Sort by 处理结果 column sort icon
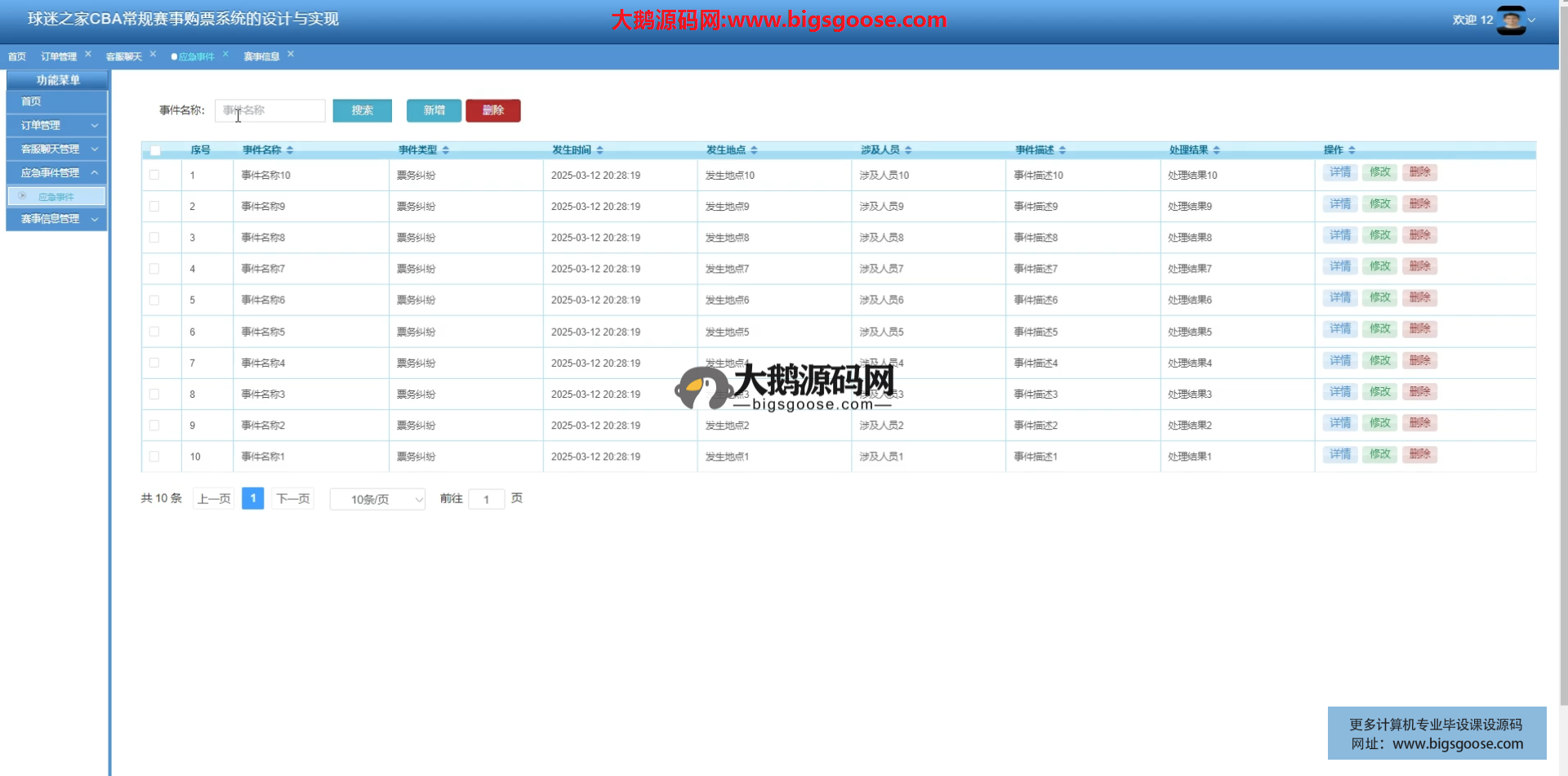This screenshot has width=1568, height=776. pos(1216,150)
